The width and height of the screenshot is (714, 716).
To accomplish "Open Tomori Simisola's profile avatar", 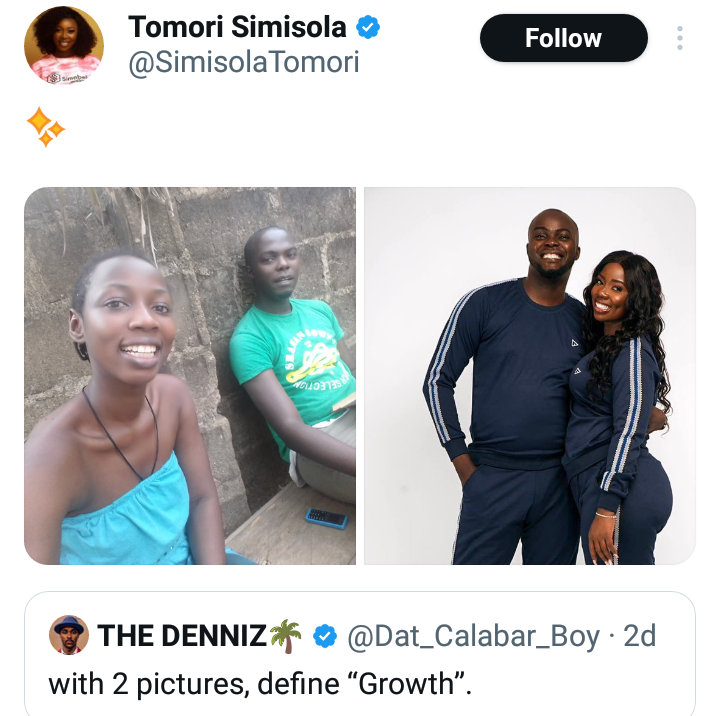I will click(63, 46).
